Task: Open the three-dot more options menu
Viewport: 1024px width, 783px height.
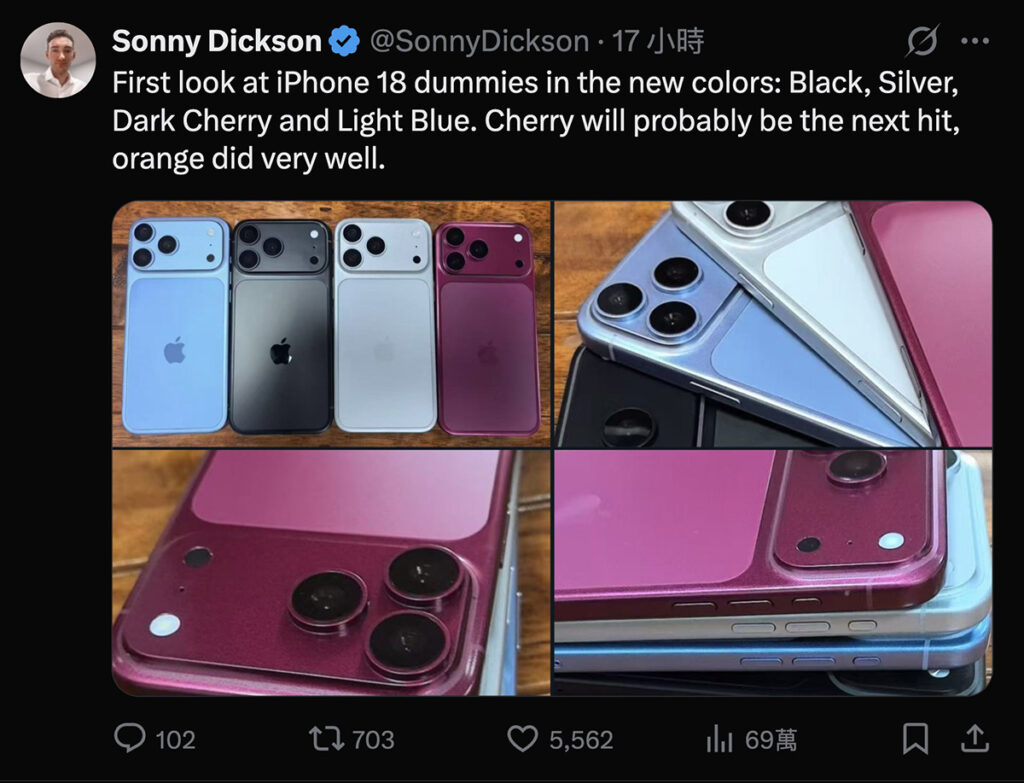Action: coord(975,41)
